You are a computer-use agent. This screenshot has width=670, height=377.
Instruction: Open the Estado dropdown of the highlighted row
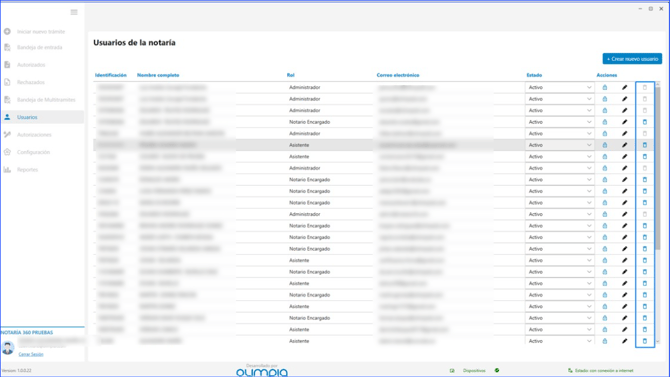tap(559, 145)
